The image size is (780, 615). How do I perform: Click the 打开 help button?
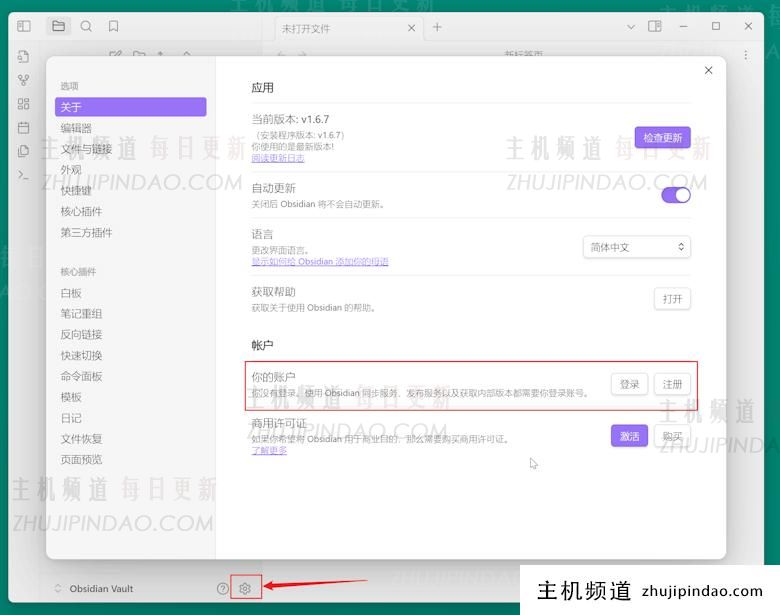[672, 299]
